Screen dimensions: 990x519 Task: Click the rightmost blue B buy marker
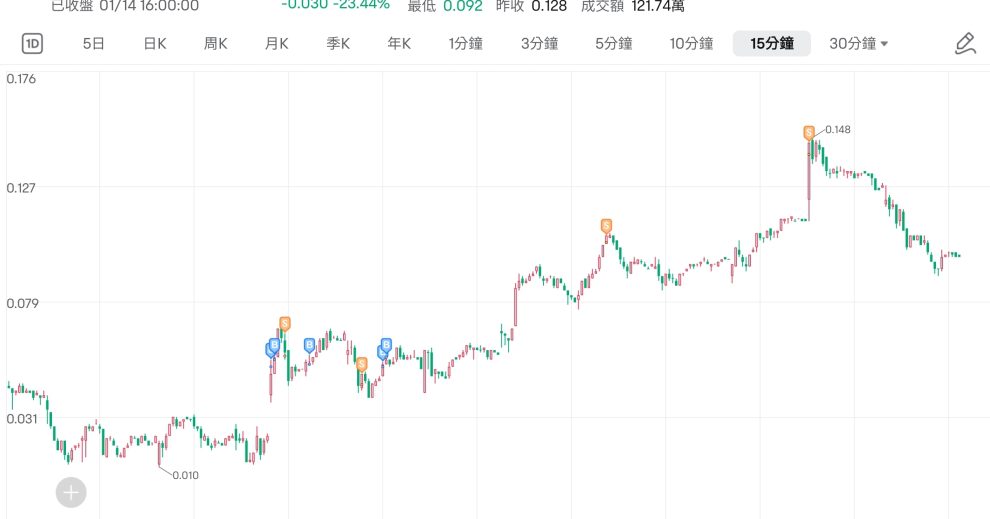click(x=386, y=346)
